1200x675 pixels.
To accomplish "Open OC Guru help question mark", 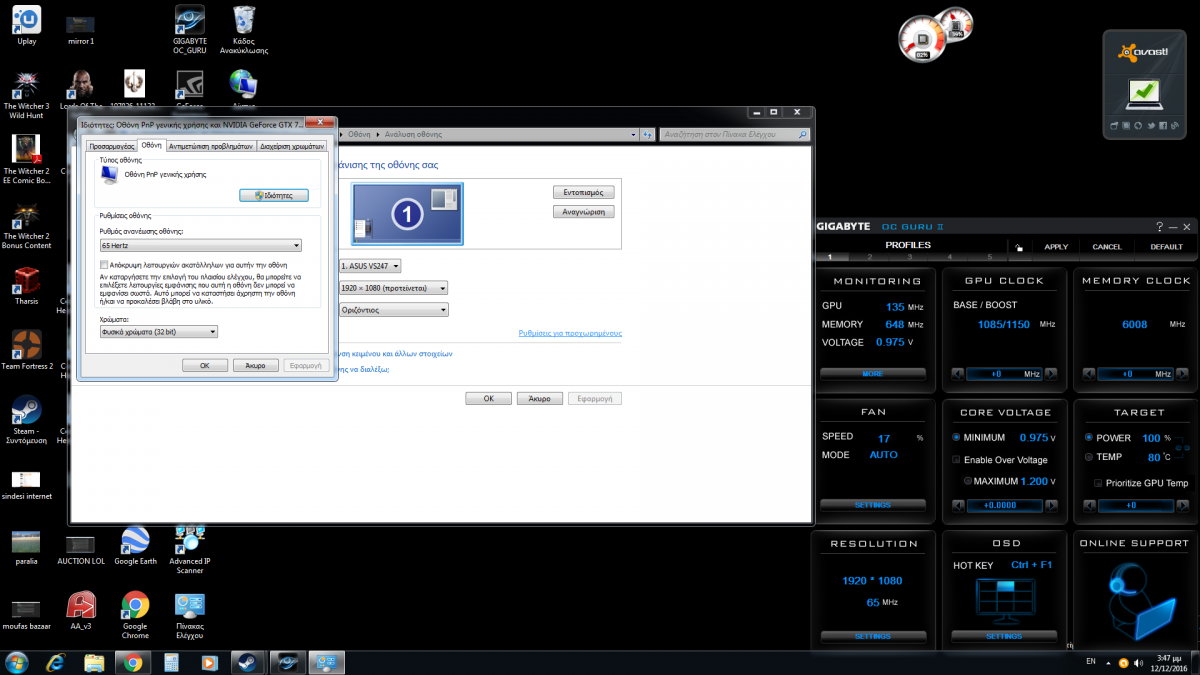I will point(1159,227).
